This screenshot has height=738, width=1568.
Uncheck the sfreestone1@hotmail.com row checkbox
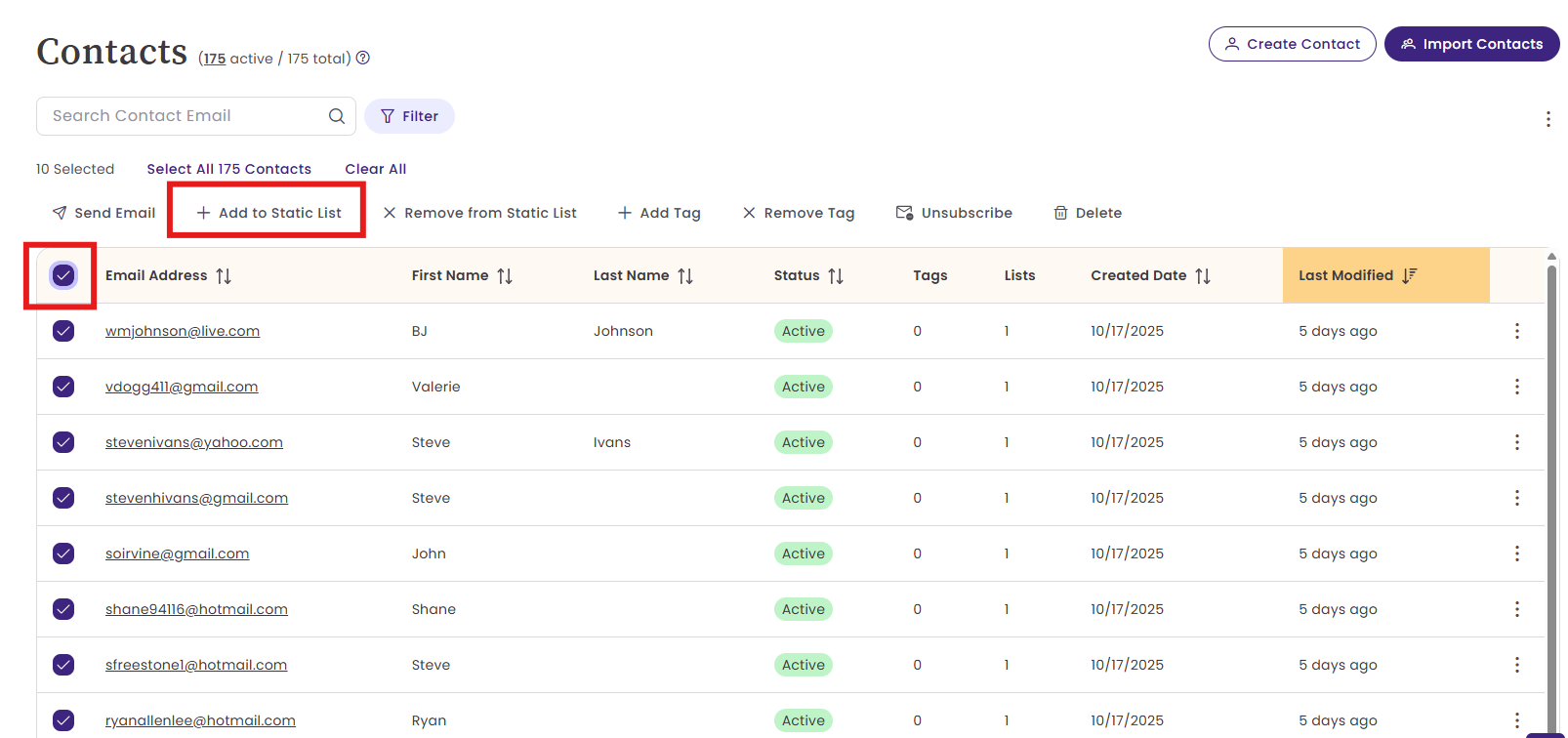[63, 665]
